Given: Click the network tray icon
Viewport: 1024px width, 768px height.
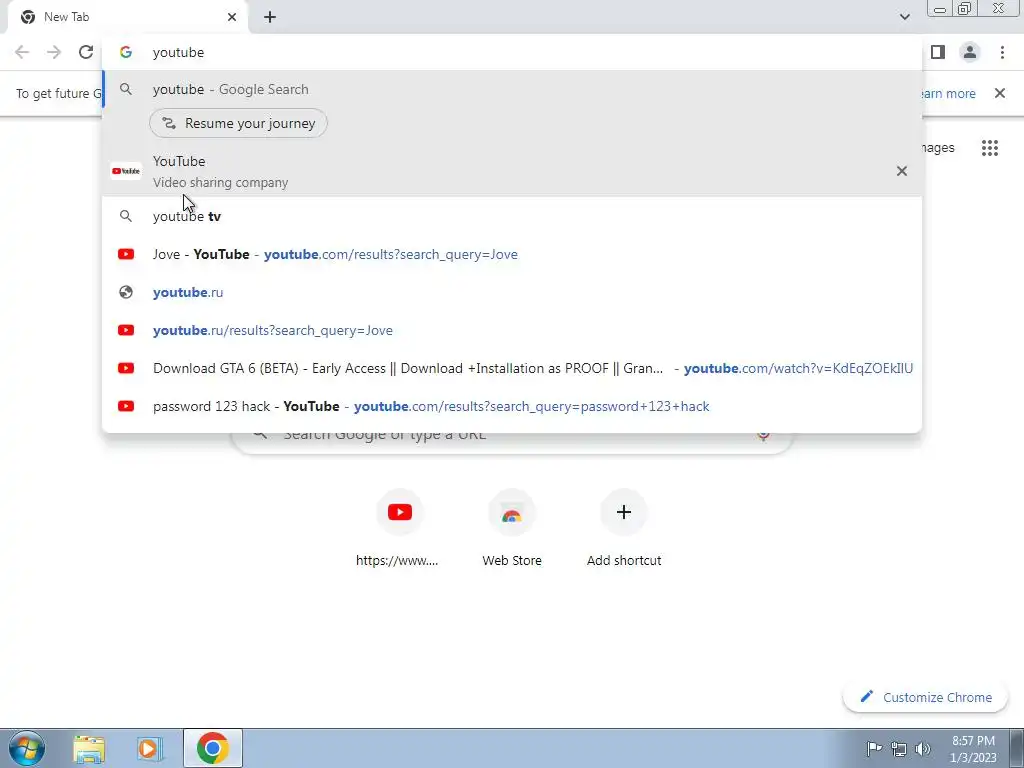Looking at the screenshot, I should (x=899, y=749).
